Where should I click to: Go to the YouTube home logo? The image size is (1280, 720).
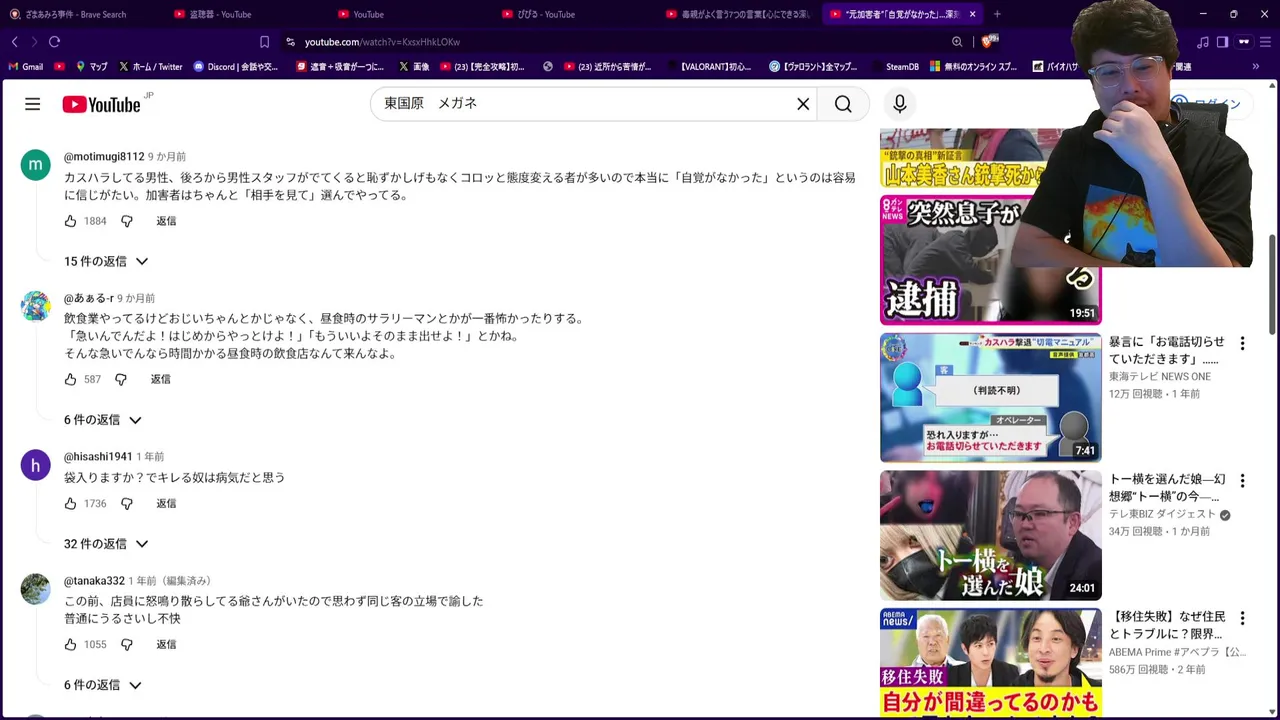(101, 104)
